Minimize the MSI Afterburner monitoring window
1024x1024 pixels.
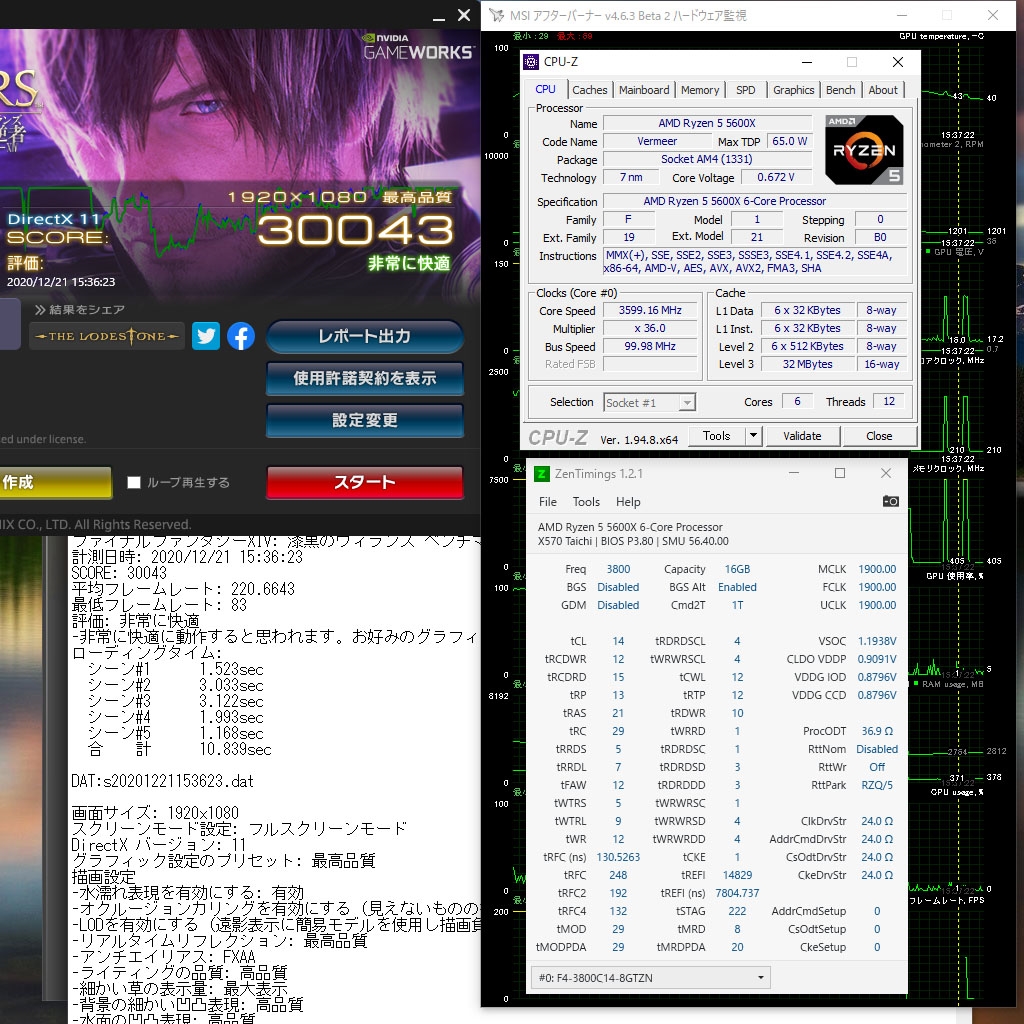(902, 15)
